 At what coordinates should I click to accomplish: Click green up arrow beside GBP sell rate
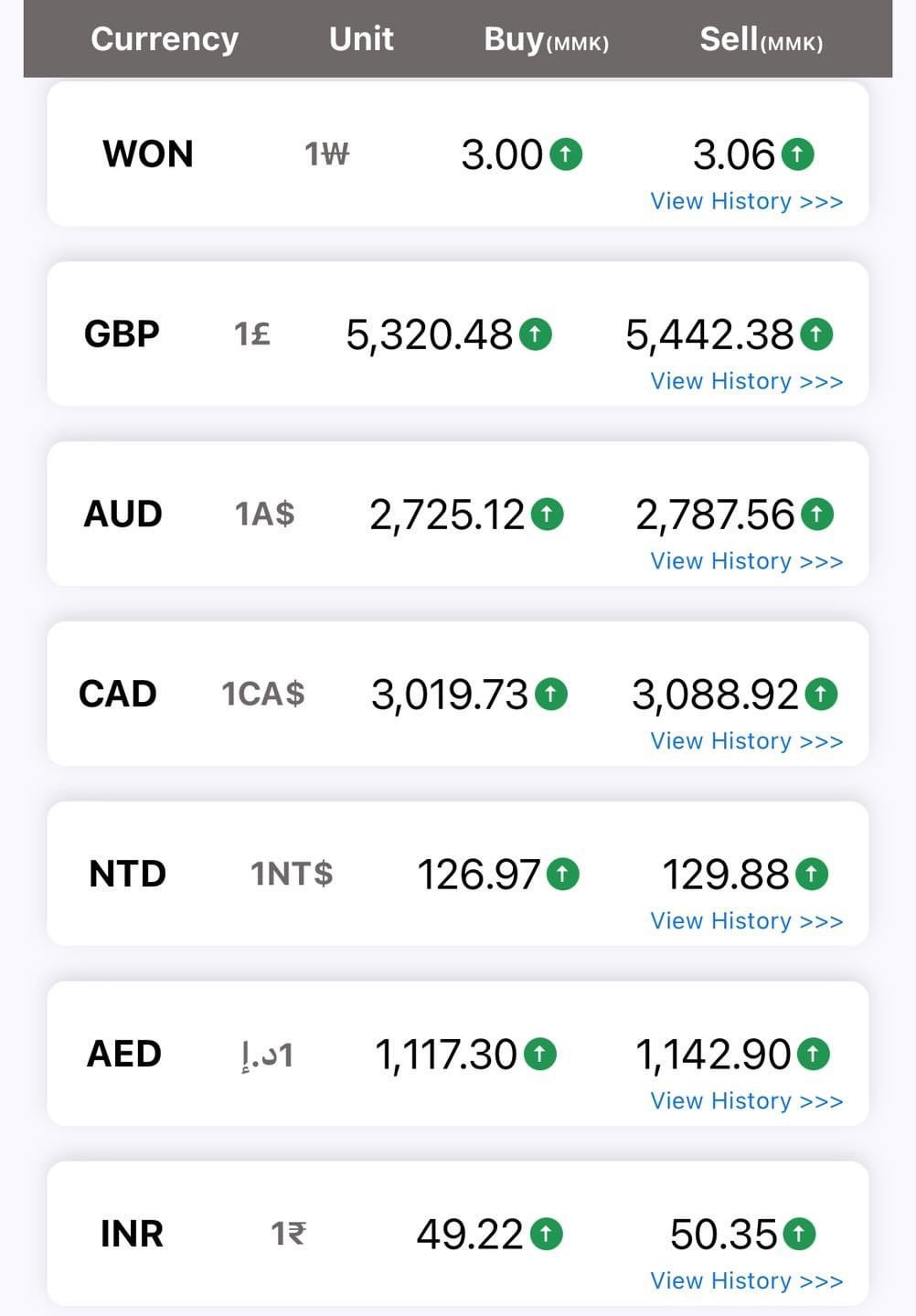click(816, 334)
